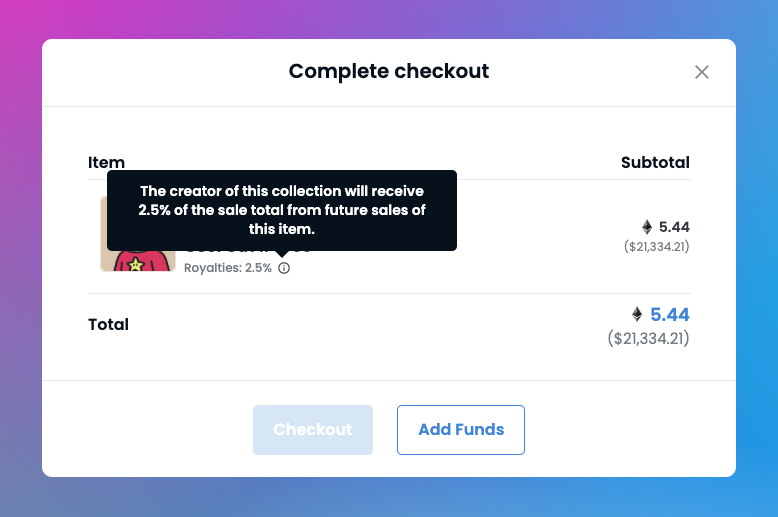Click the info icon beside Royalties
Image resolution: width=778 pixels, height=517 pixels.
click(284, 268)
